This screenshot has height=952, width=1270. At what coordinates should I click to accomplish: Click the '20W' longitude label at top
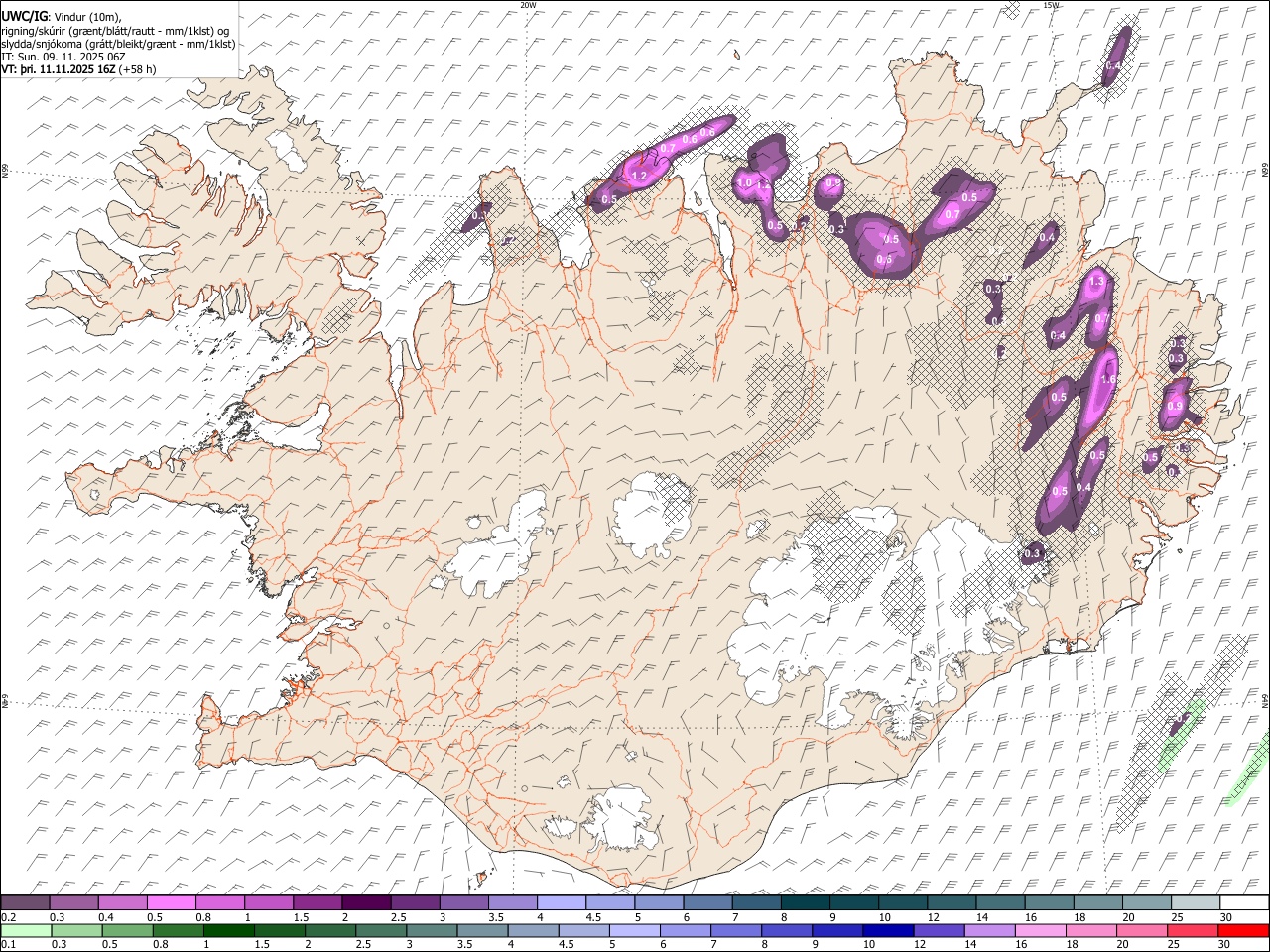pyautogui.click(x=528, y=5)
